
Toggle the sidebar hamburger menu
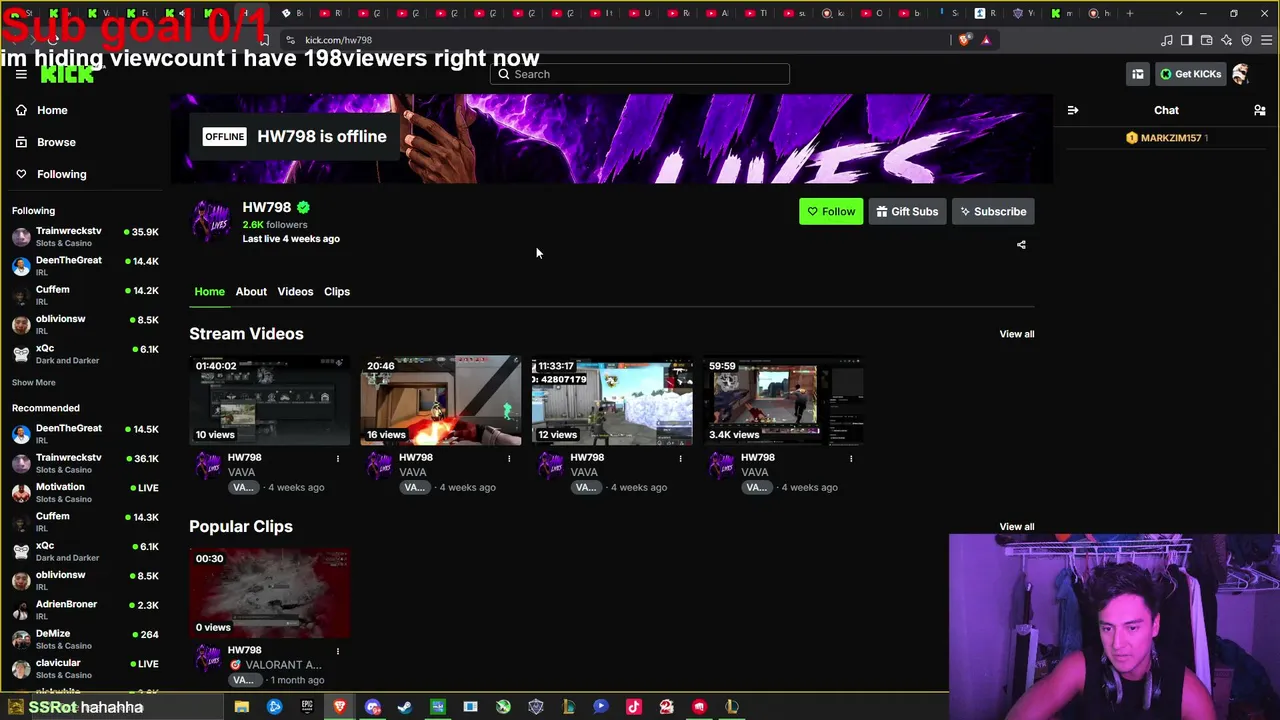coord(21,74)
